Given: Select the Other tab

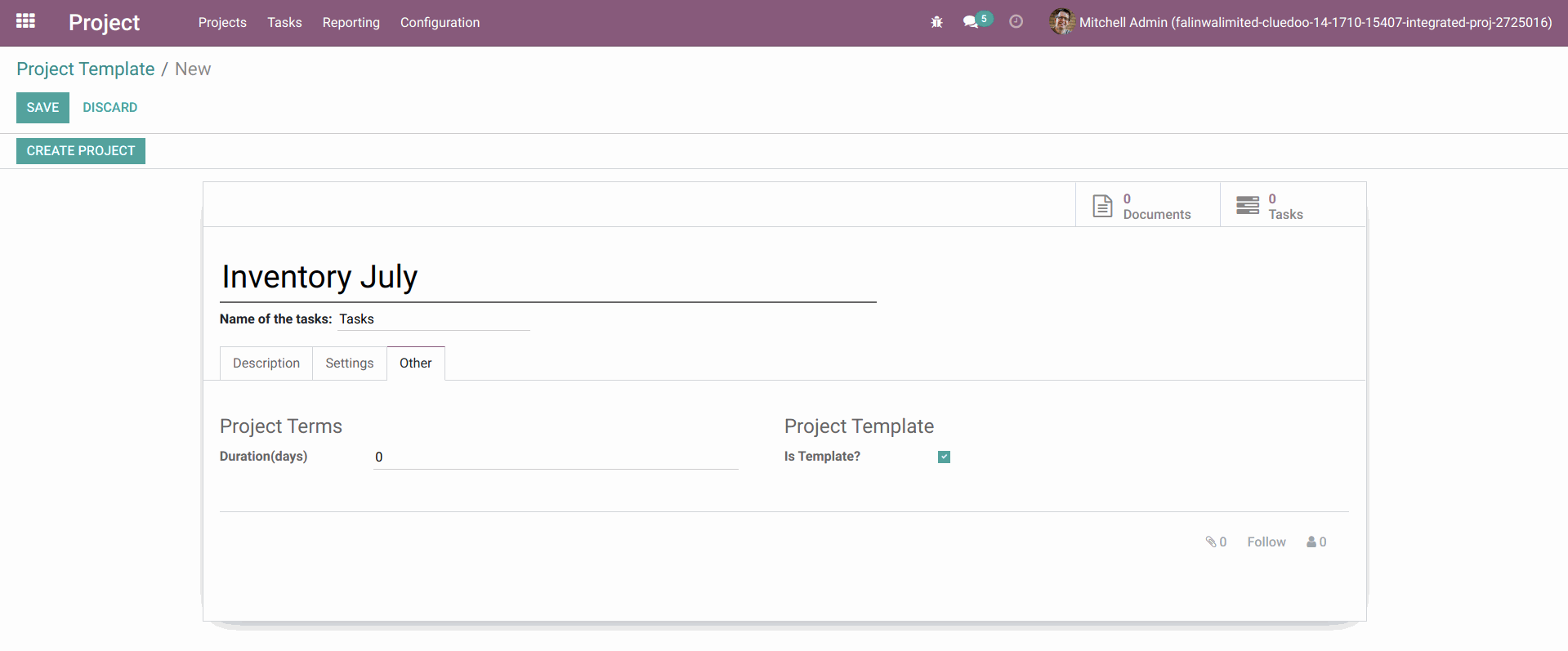Looking at the screenshot, I should [415, 363].
